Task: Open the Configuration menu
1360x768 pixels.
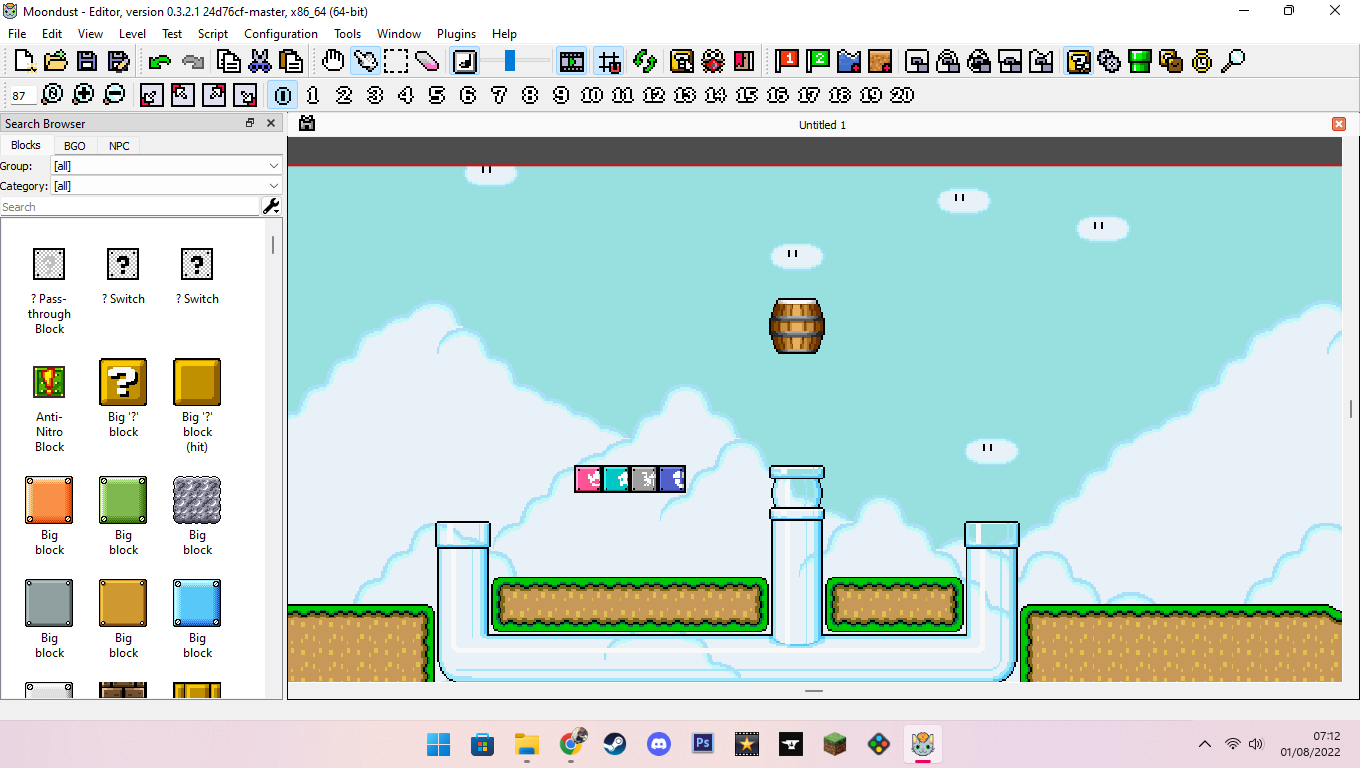Action: tap(281, 33)
